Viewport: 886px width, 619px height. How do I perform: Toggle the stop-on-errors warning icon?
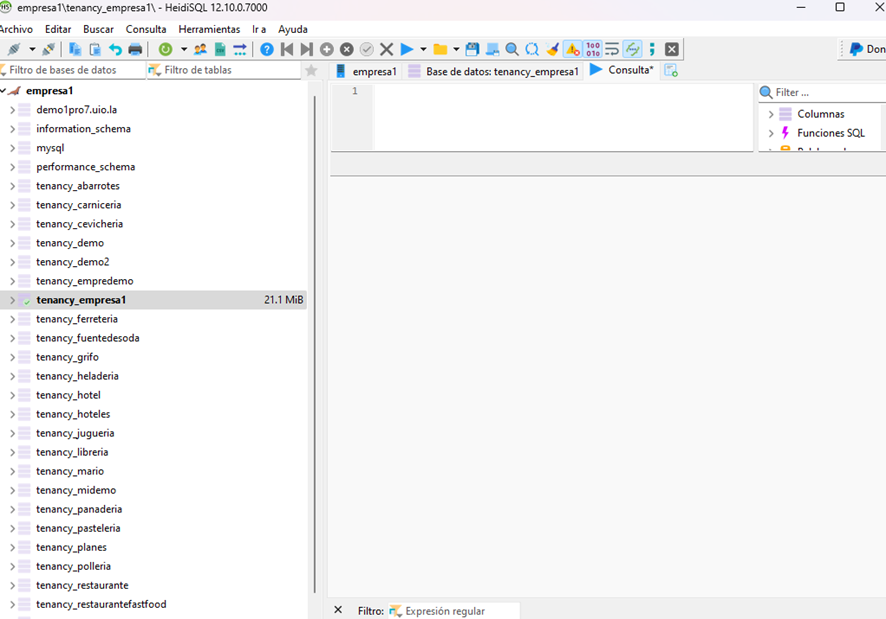pyautogui.click(x=572, y=49)
